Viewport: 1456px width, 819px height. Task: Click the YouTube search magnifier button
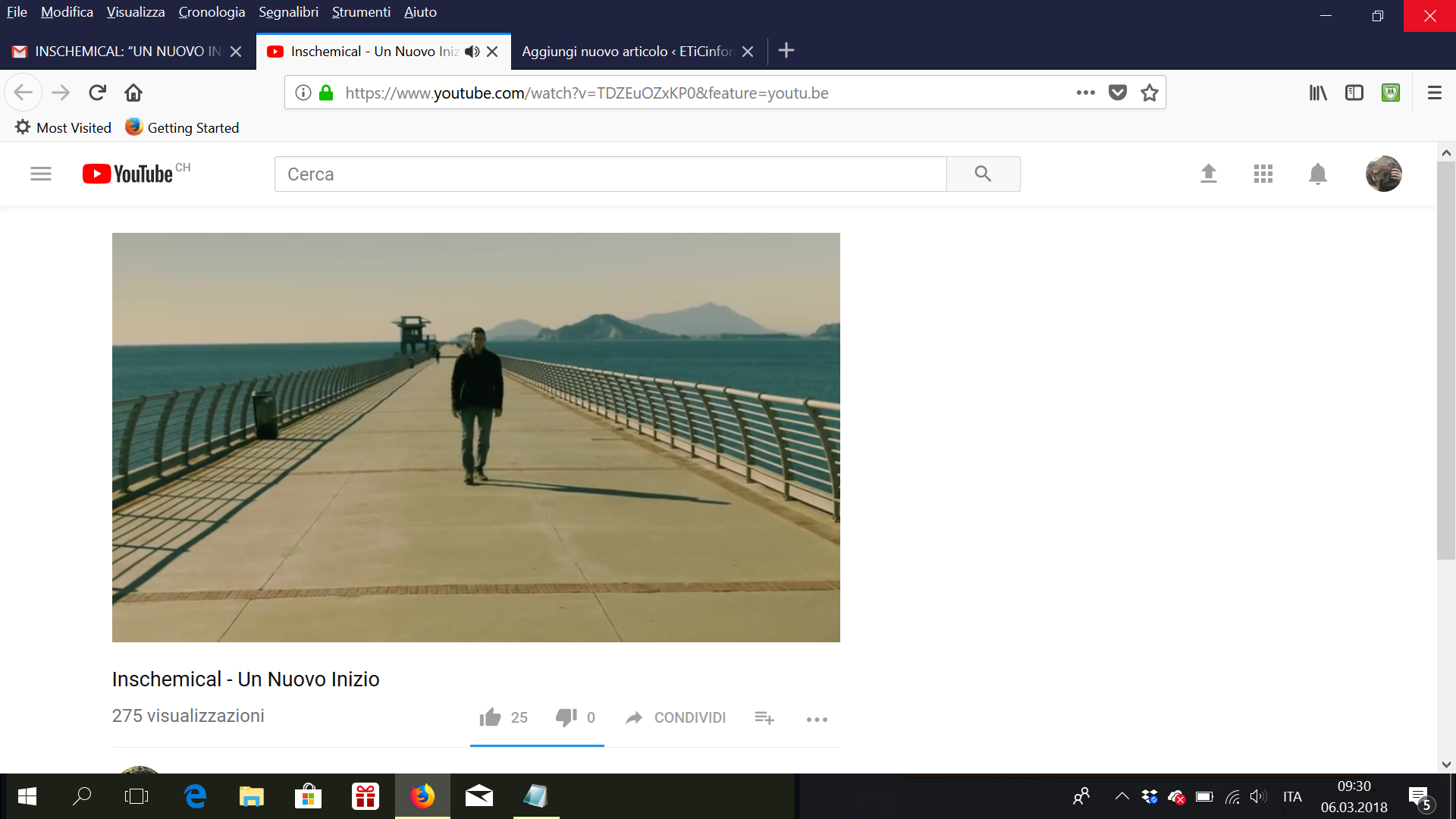click(983, 174)
